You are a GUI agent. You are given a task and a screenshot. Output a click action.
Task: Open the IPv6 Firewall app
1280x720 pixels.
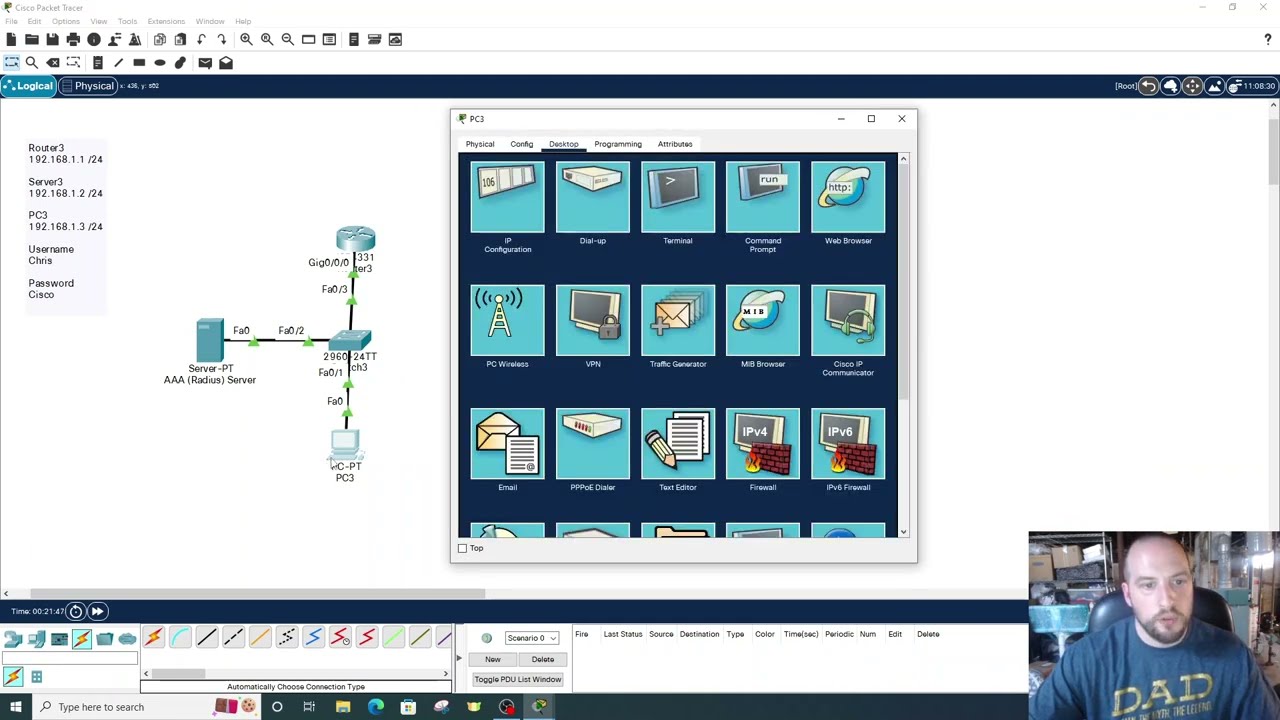point(848,444)
